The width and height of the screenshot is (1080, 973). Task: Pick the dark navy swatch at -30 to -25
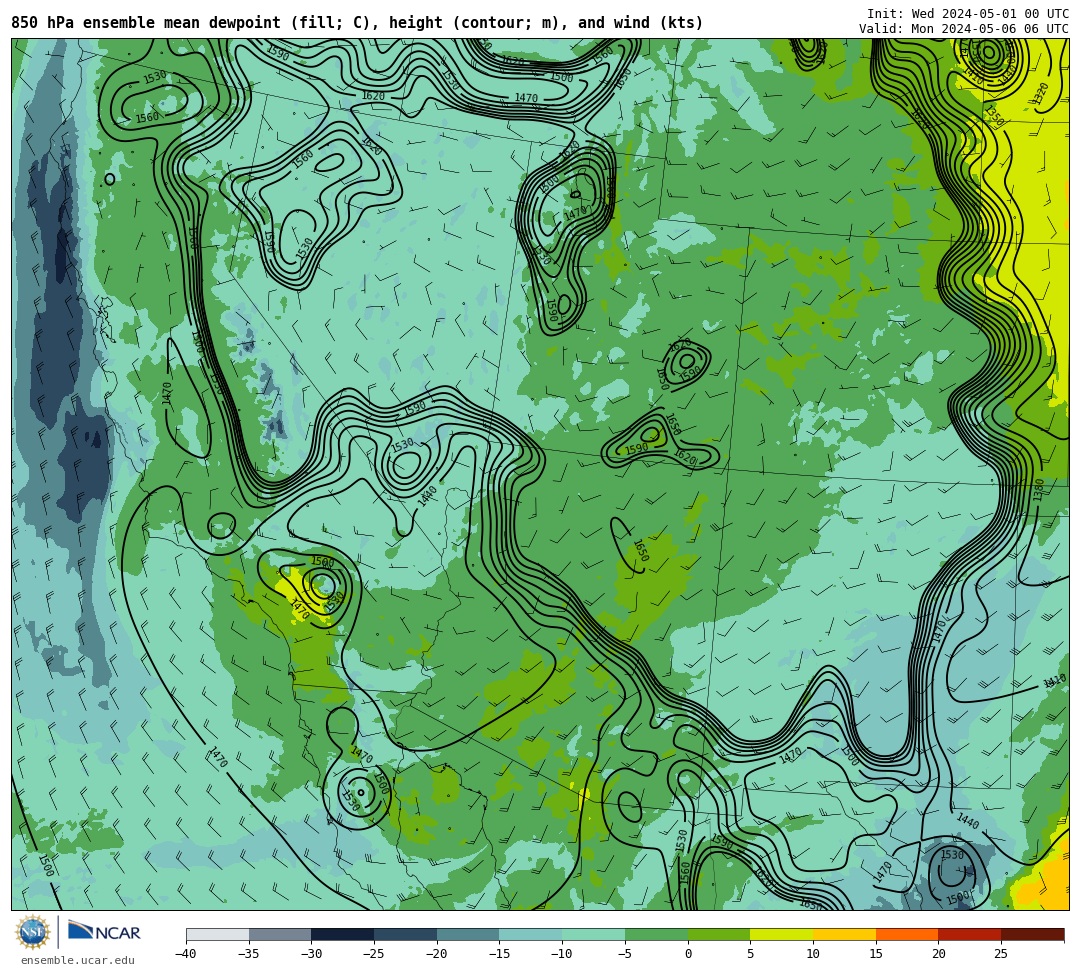pos(343,934)
